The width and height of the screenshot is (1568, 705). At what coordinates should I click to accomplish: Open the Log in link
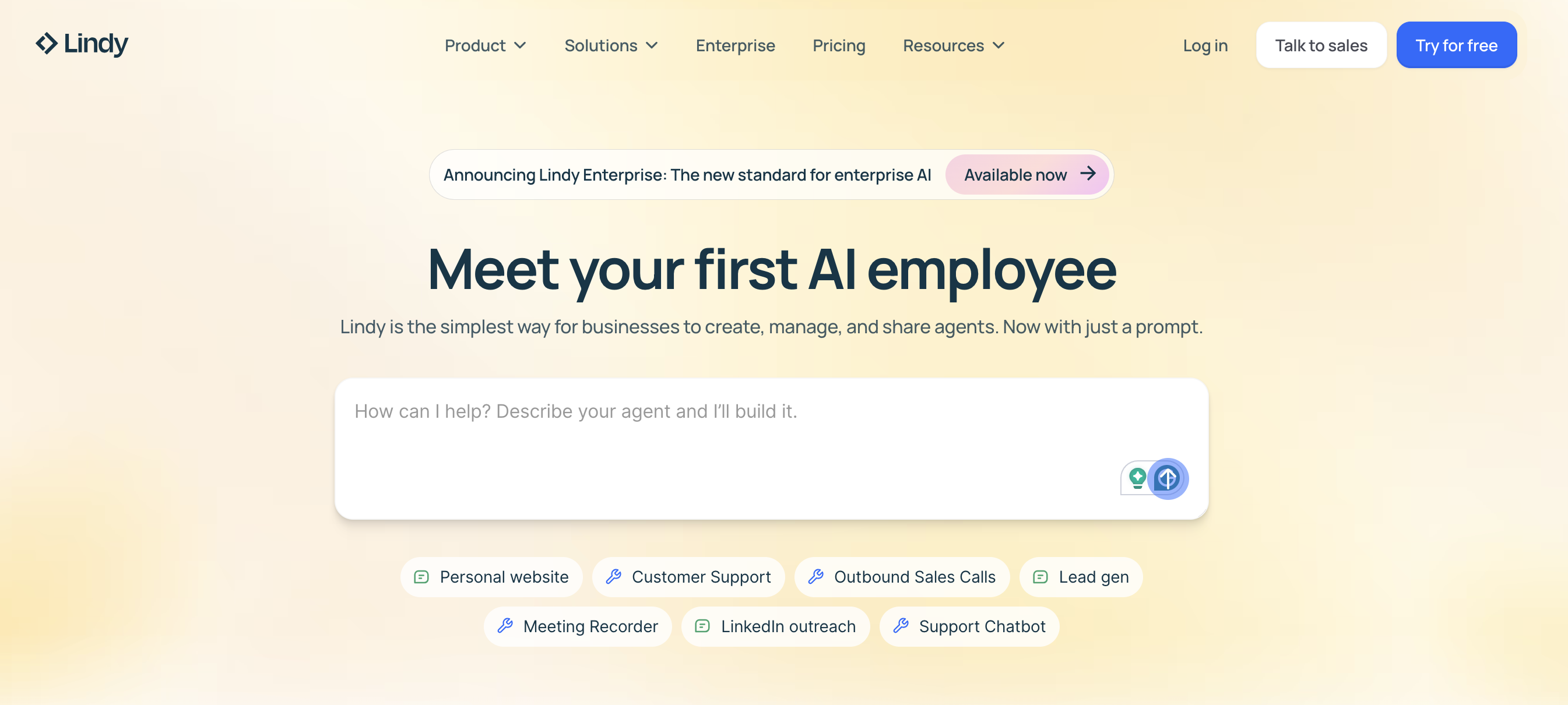pyautogui.click(x=1205, y=45)
